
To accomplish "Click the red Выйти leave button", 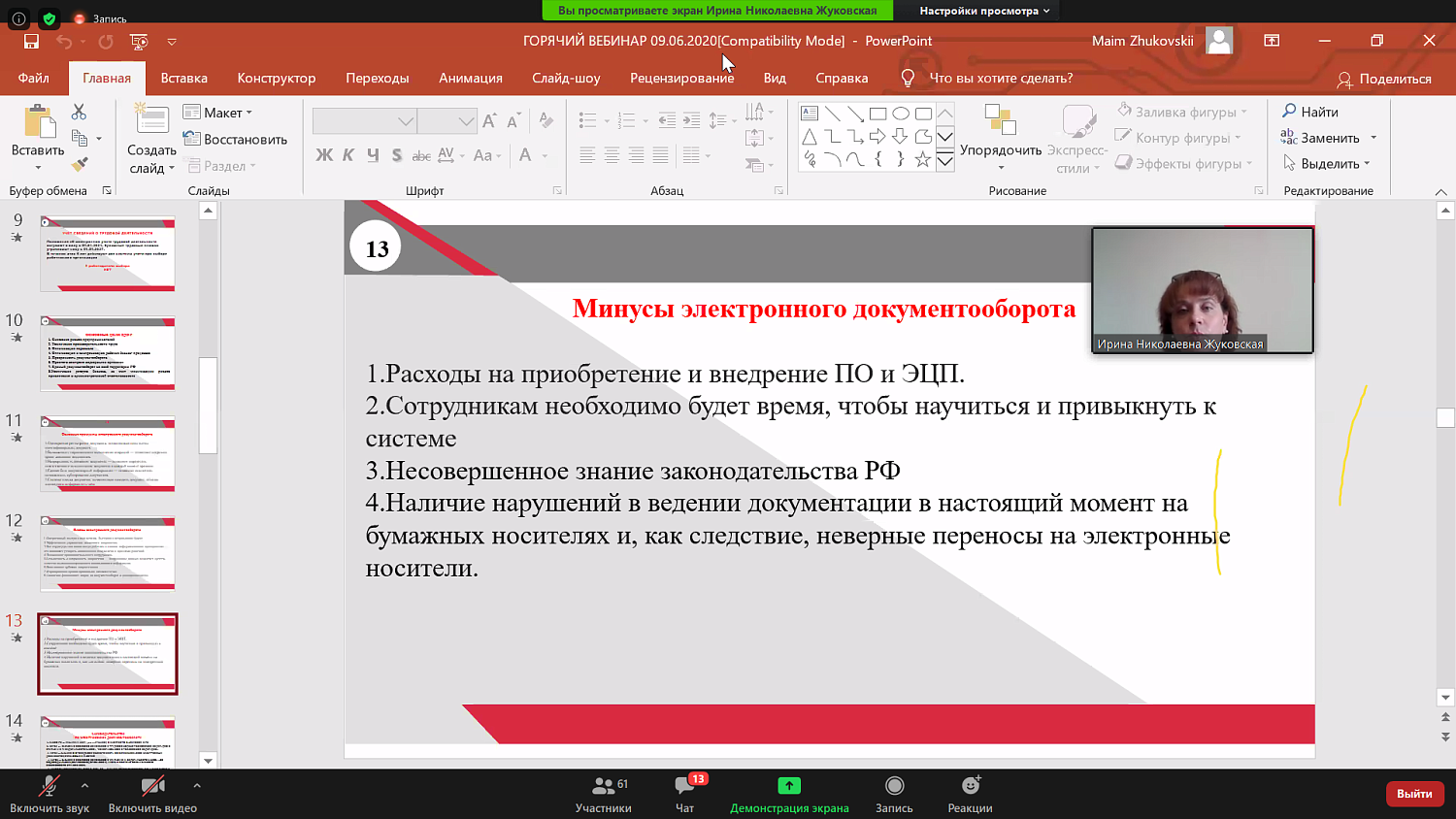I will click(x=1414, y=794).
